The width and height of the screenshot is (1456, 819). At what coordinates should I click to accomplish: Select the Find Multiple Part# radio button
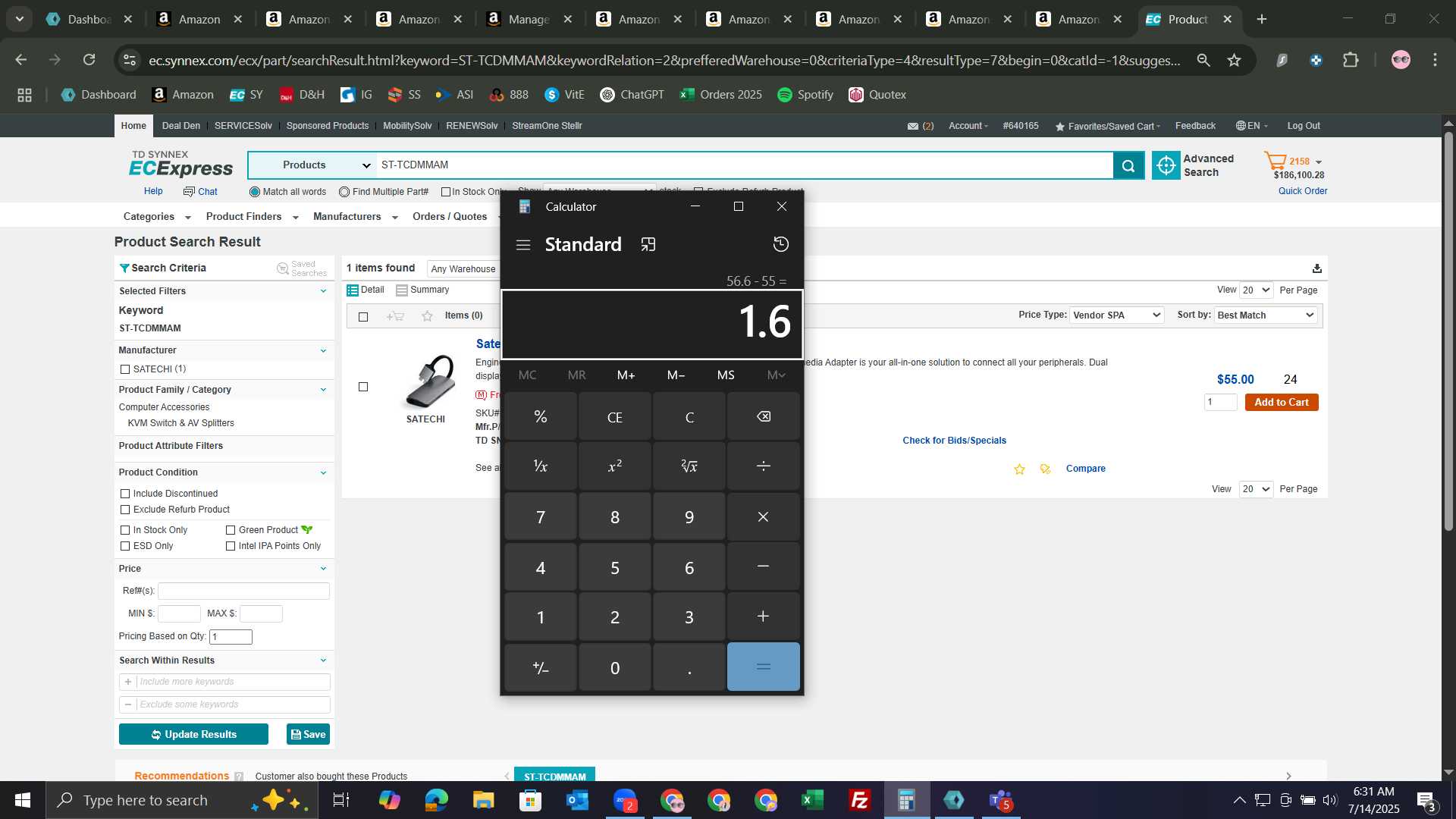pos(344,192)
